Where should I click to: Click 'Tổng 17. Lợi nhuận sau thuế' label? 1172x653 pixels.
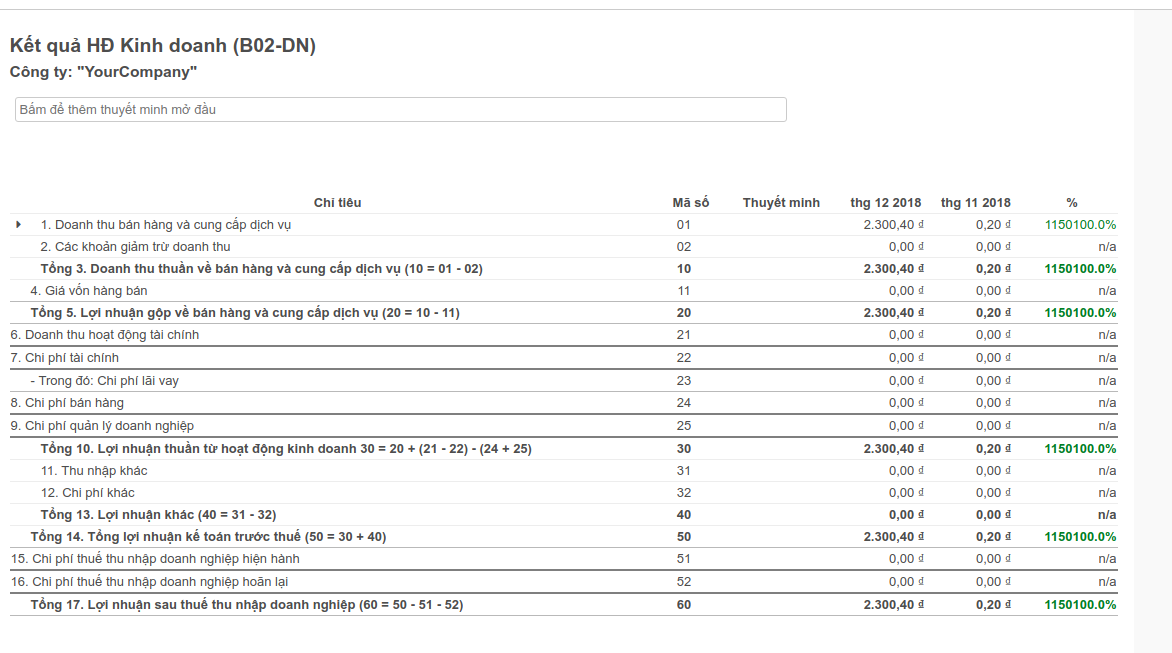point(247,604)
